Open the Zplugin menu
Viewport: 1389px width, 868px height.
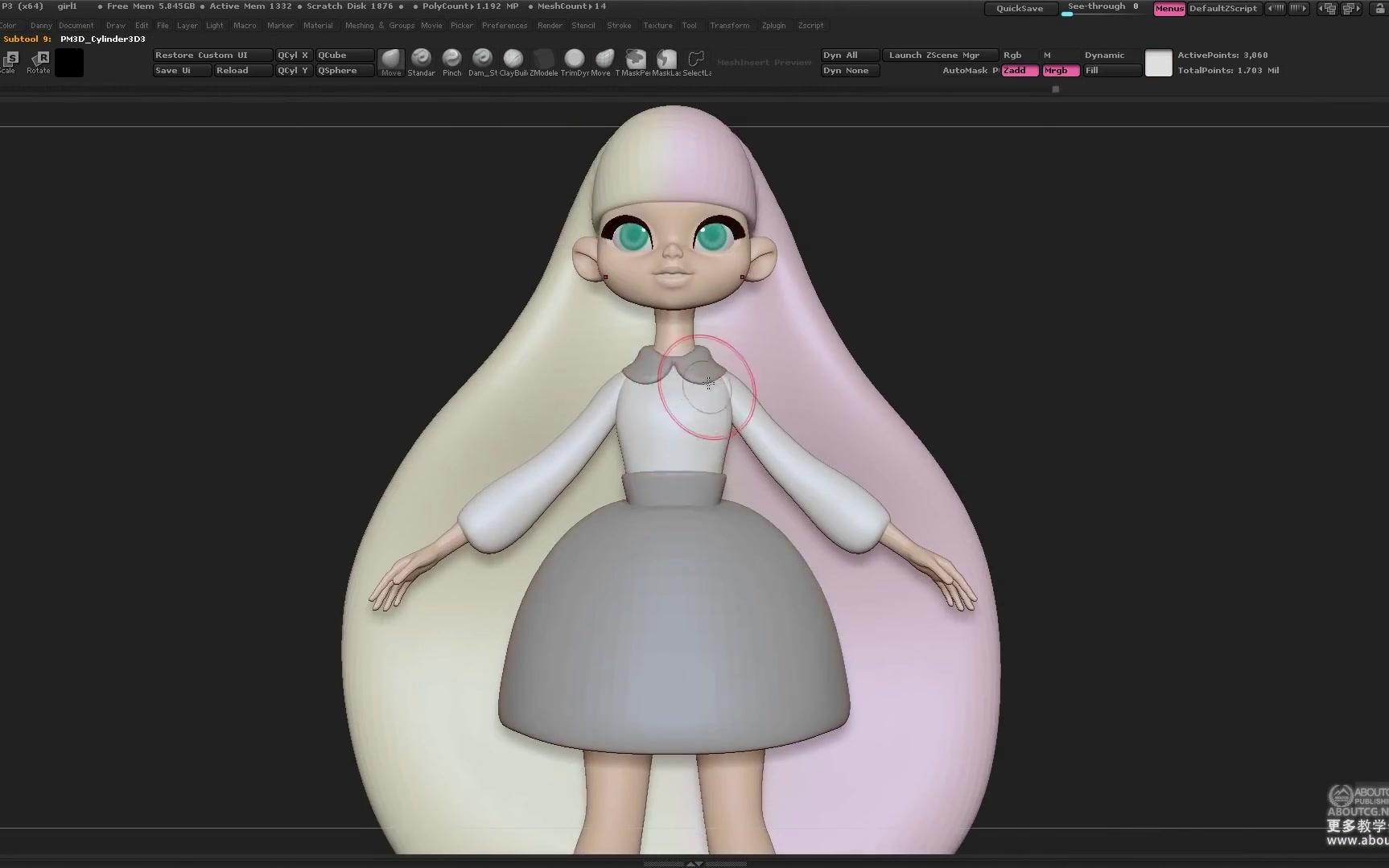(773, 25)
